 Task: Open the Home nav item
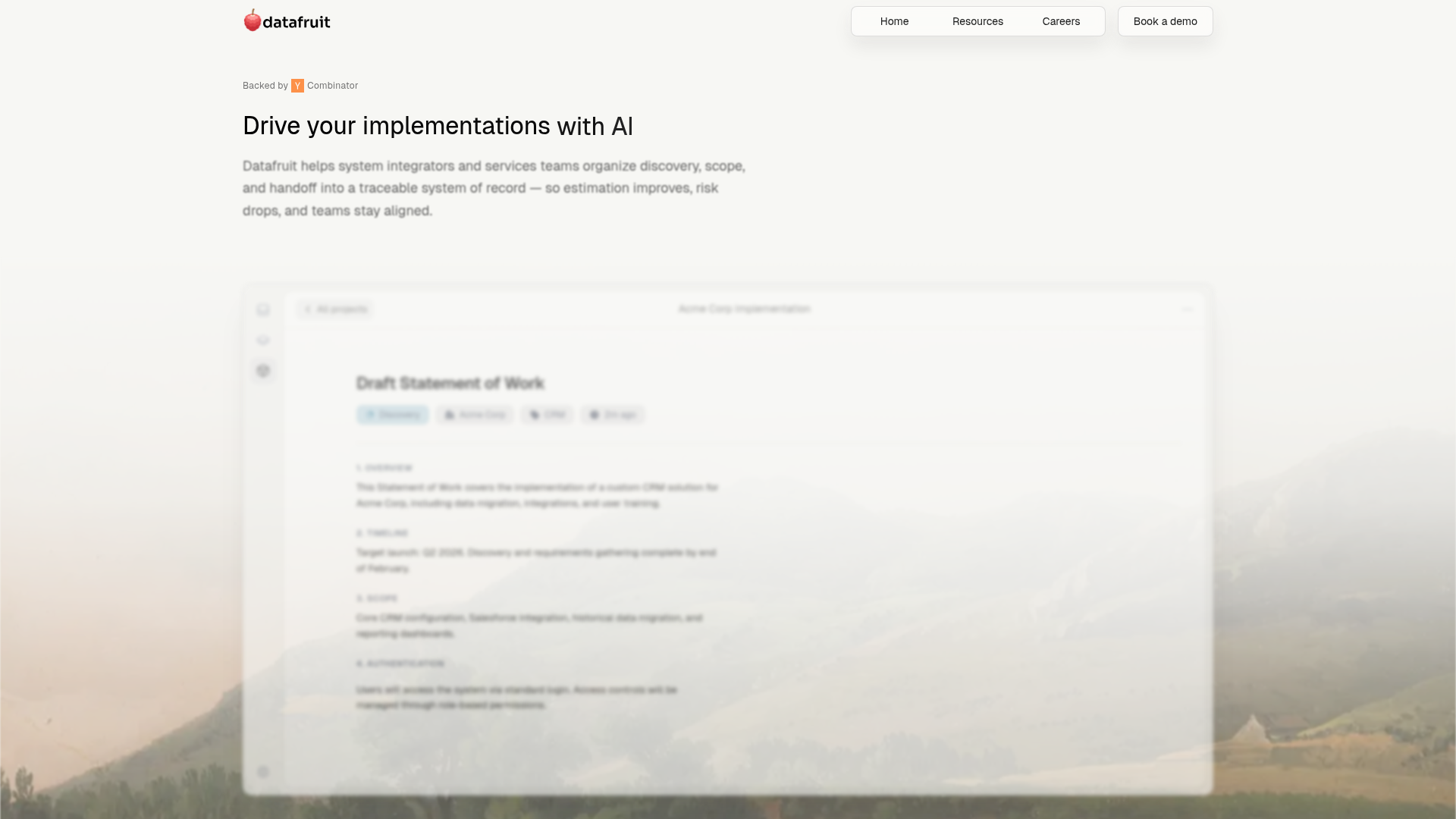pyautogui.click(x=894, y=21)
